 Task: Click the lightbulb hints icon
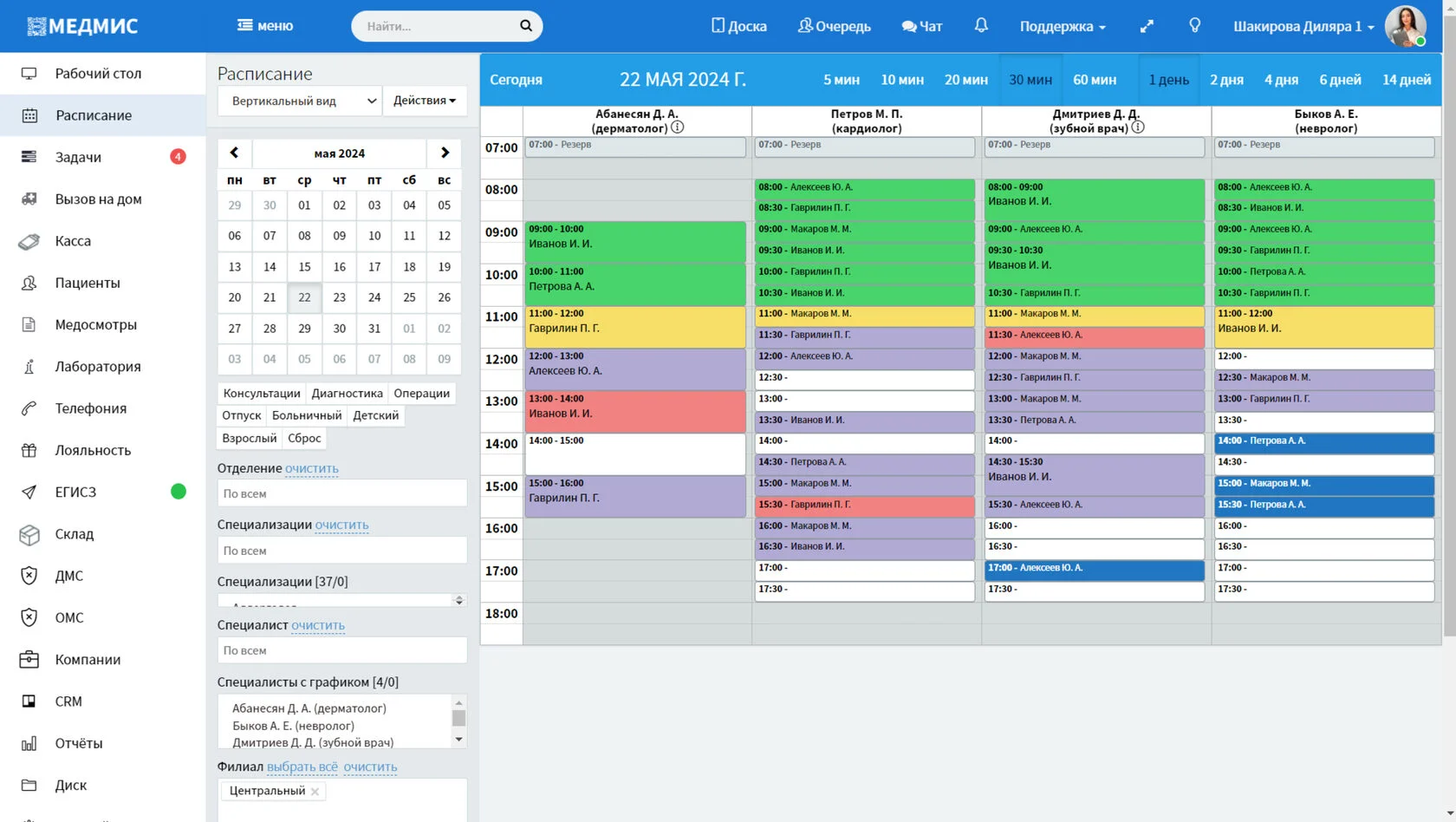click(1194, 25)
